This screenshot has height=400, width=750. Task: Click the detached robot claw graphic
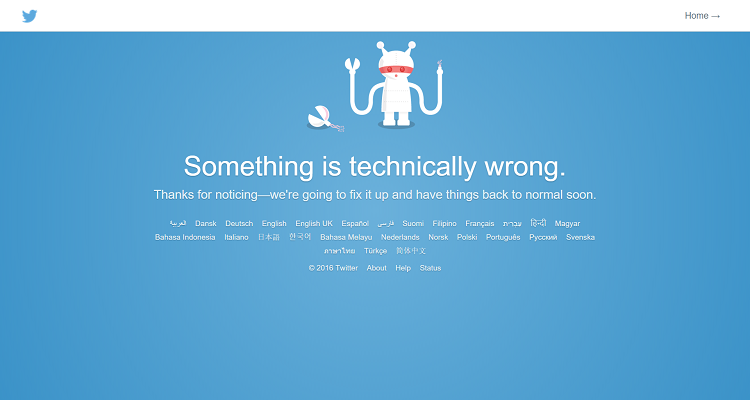pyautogui.click(x=325, y=118)
